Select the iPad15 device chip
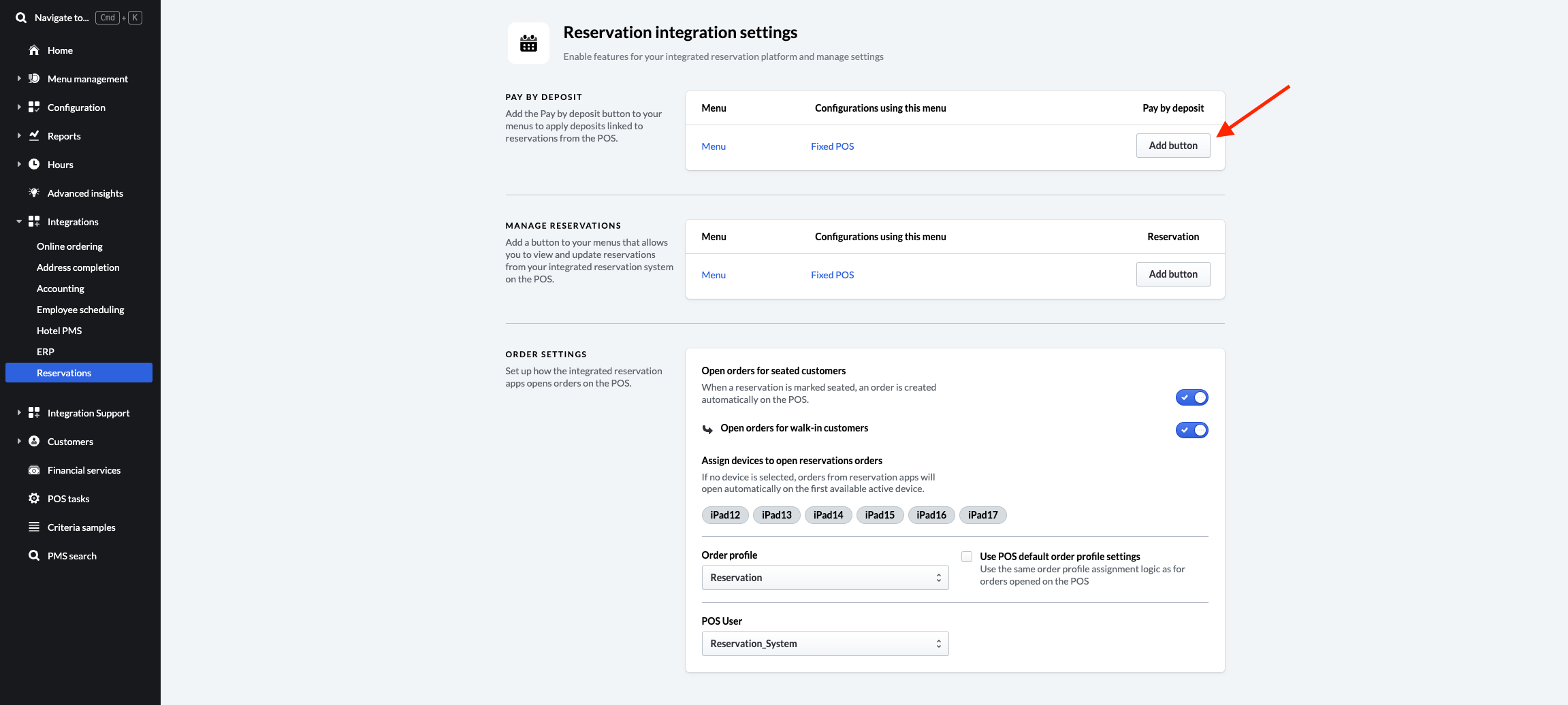This screenshot has width=1568, height=705. point(880,515)
